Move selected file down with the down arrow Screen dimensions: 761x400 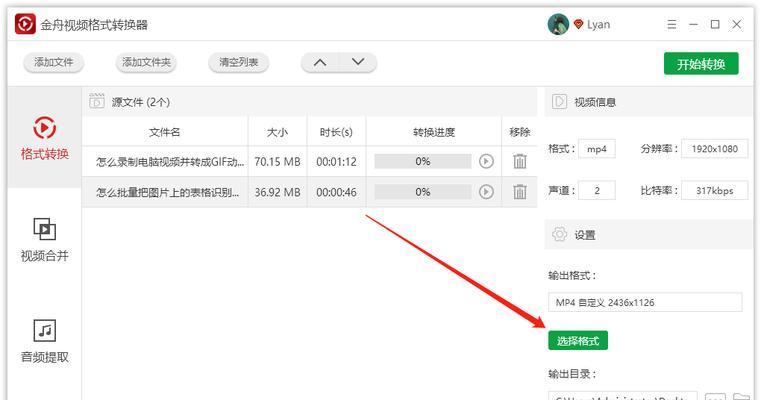pos(357,62)
